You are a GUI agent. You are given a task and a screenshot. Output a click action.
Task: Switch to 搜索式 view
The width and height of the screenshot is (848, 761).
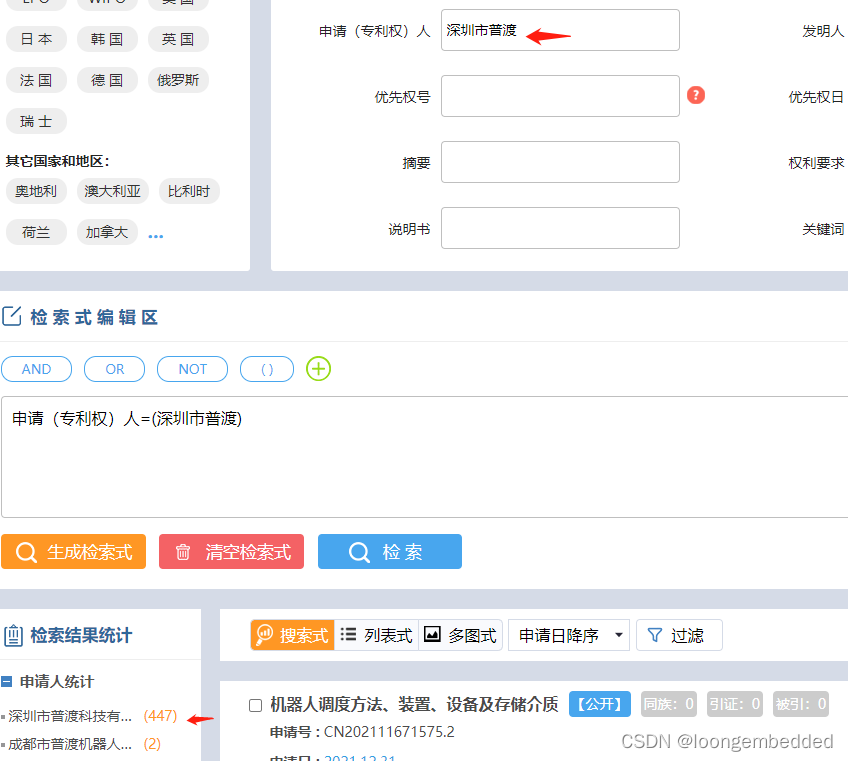click(293, 635)
